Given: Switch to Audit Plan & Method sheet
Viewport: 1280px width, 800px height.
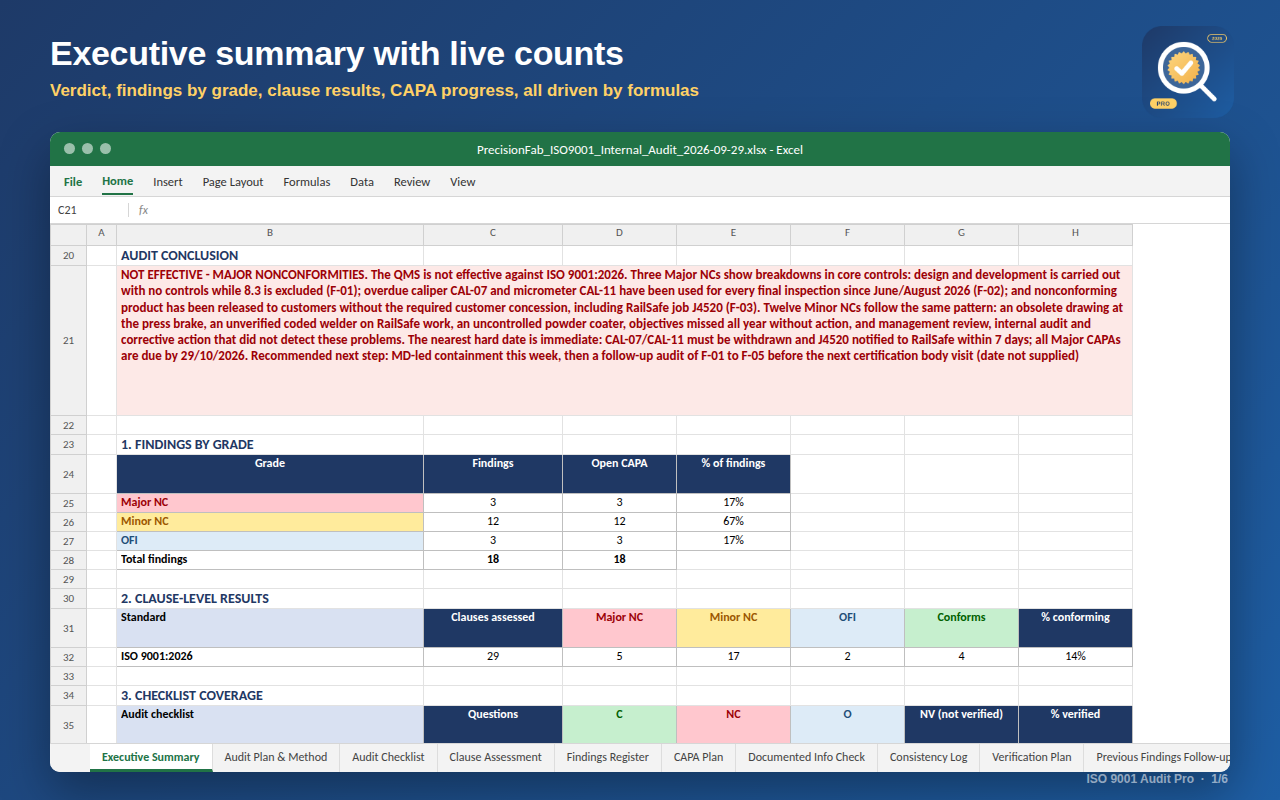Looking at the screenshot, I should (x=276, y=757).
